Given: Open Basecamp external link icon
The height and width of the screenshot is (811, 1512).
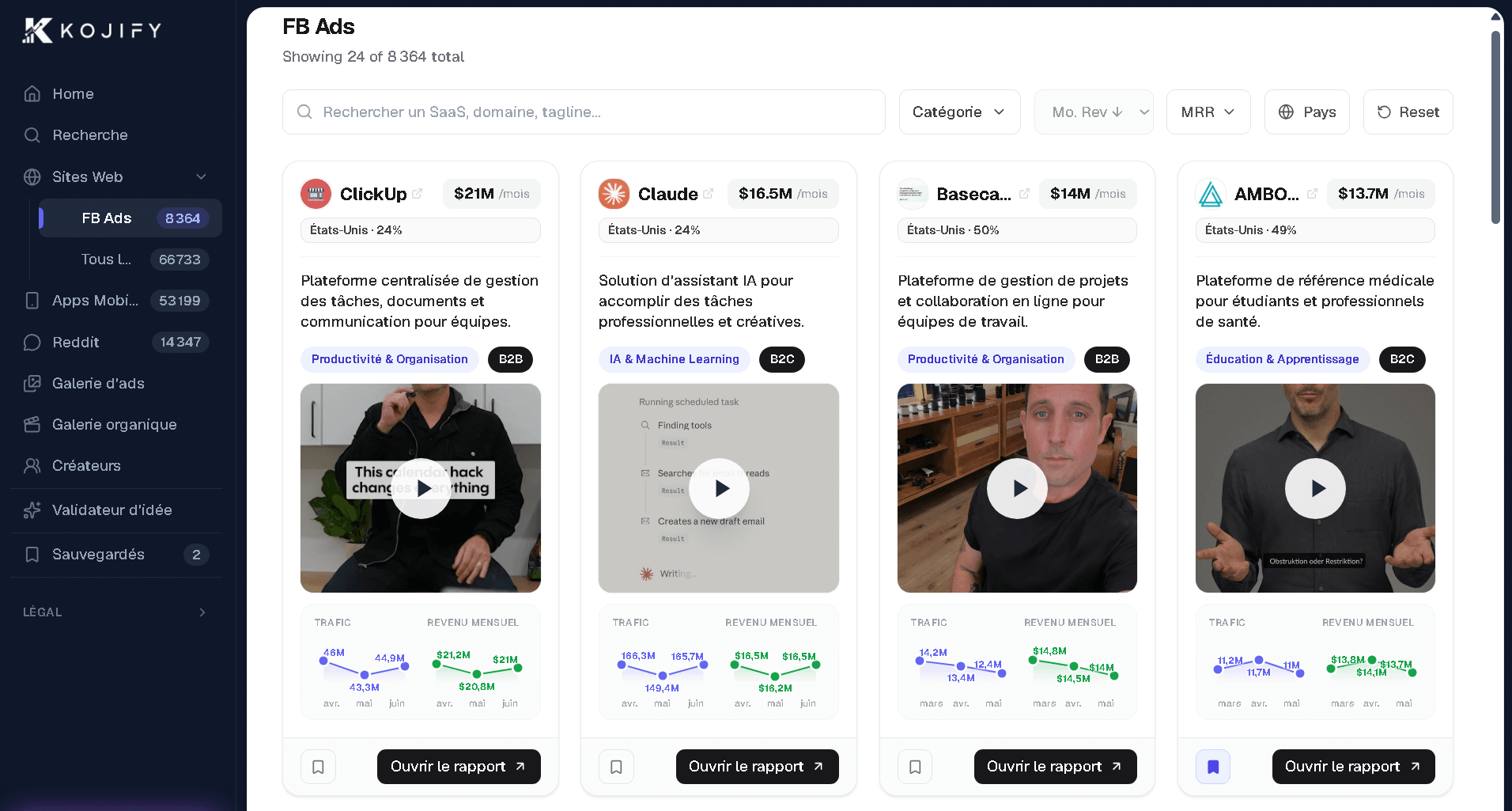Looking at the screenshot, I should tap(1025, 193).
